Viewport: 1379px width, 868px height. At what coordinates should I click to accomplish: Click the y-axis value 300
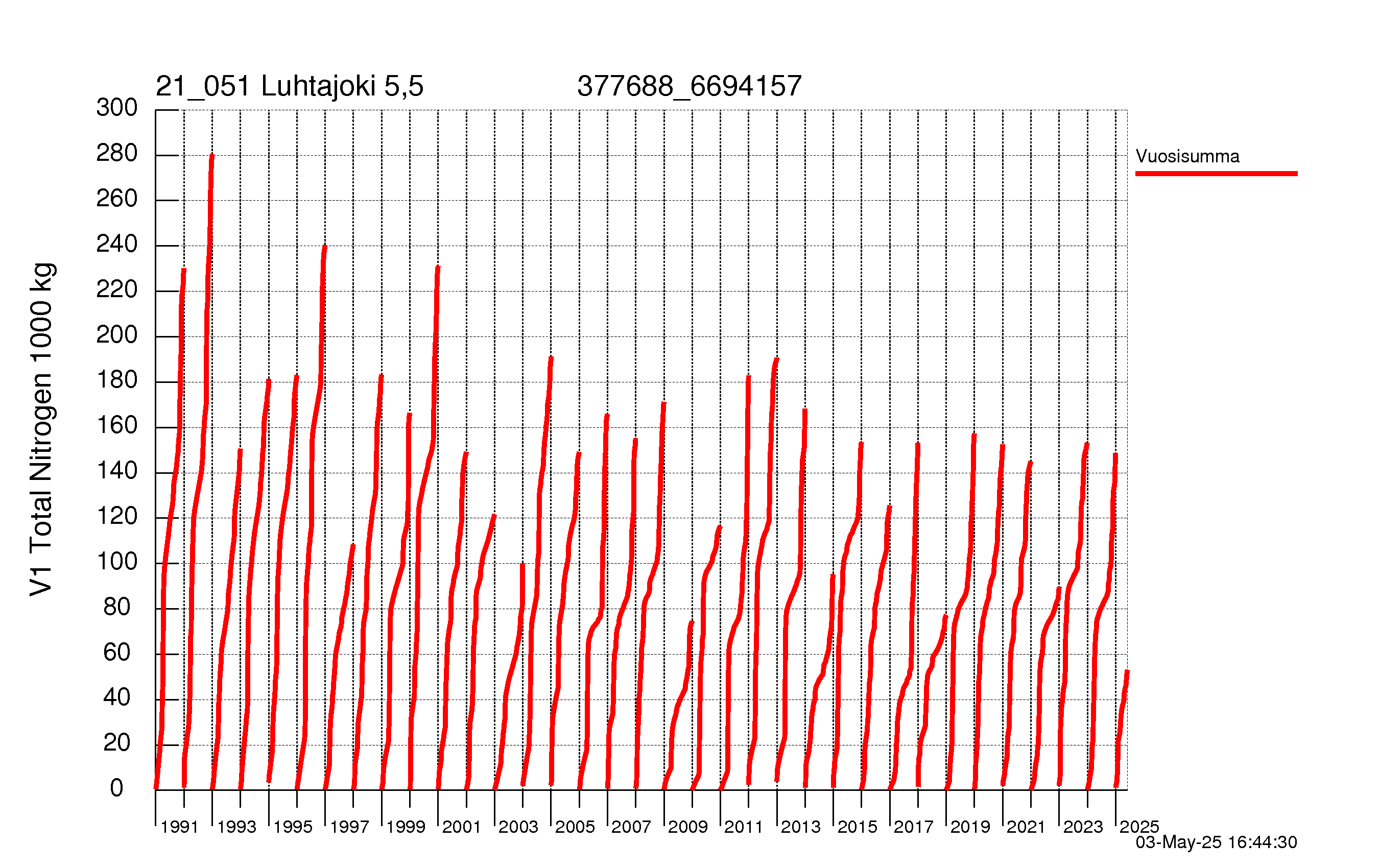pos(117,108)
